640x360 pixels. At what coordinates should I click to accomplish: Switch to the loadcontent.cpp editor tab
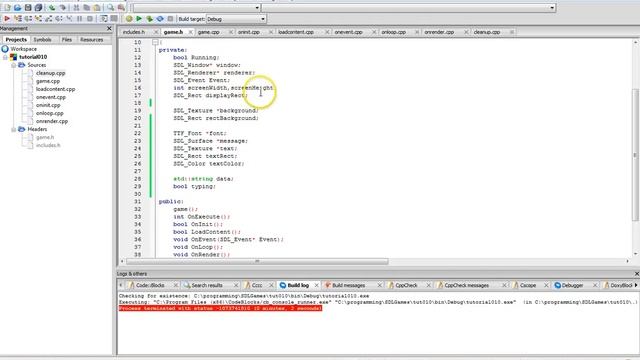pyautogui.click(x=296, y=32)
